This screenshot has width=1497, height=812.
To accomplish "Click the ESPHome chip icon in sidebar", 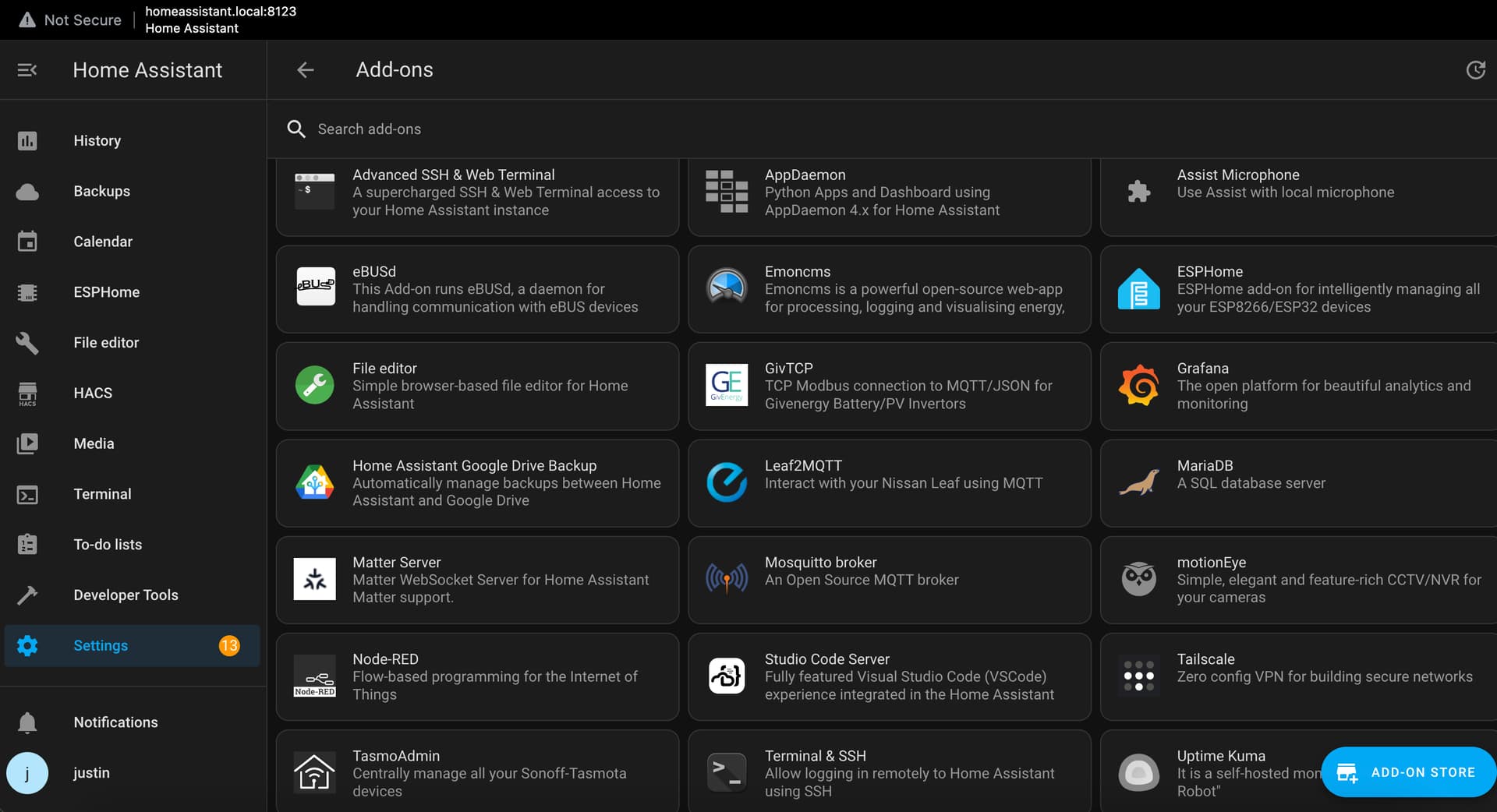I will [27, 292].
